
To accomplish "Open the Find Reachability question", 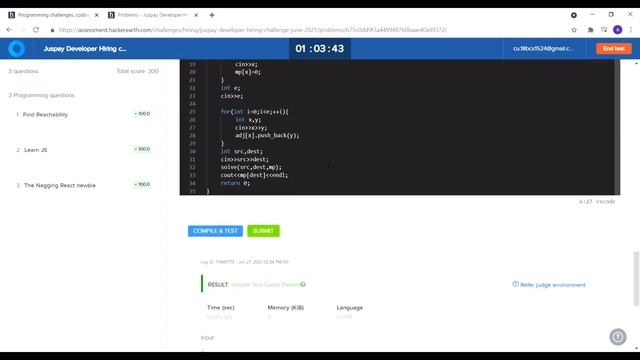I will [x=45, y=115].
